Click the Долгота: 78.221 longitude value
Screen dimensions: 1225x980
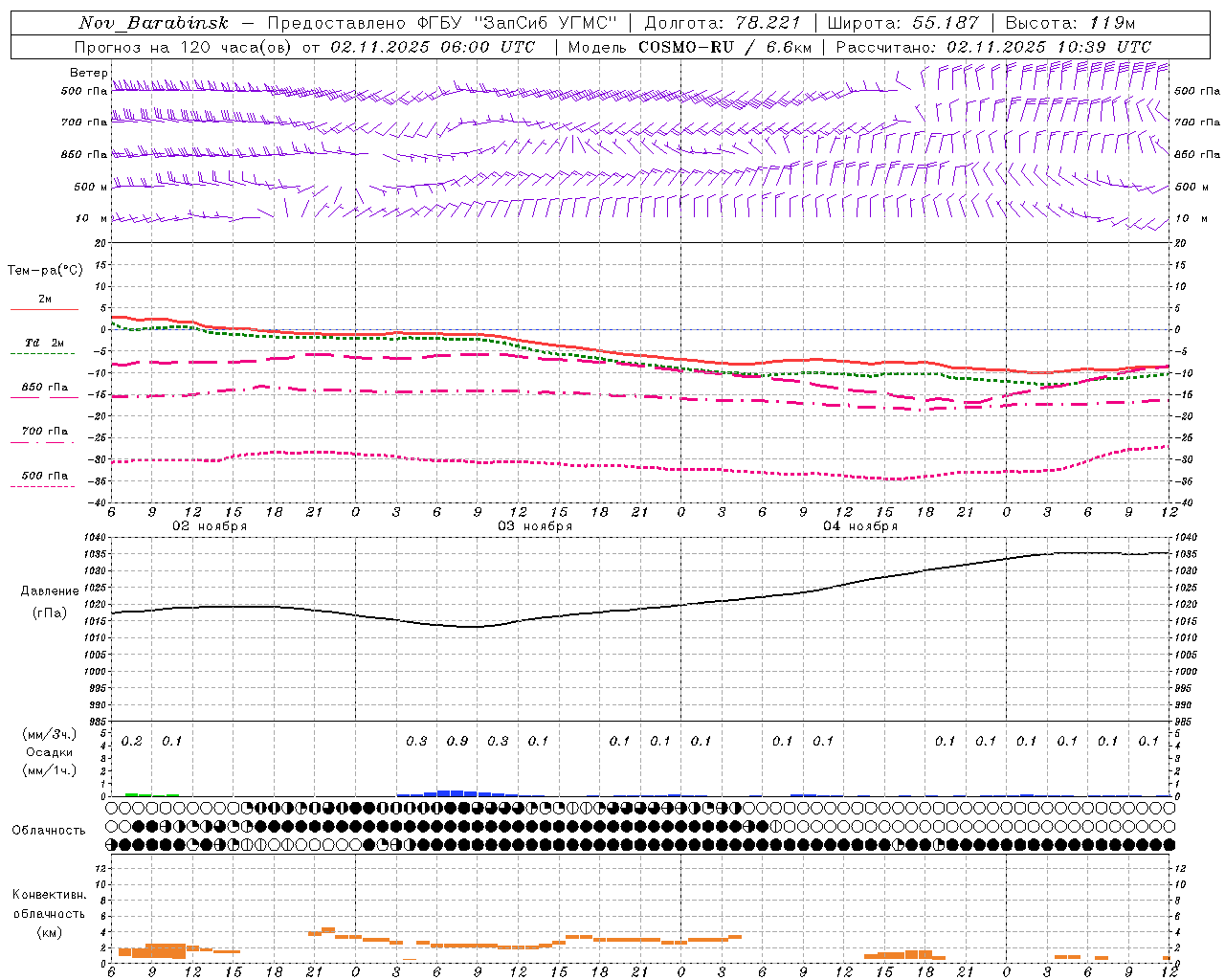723,23
